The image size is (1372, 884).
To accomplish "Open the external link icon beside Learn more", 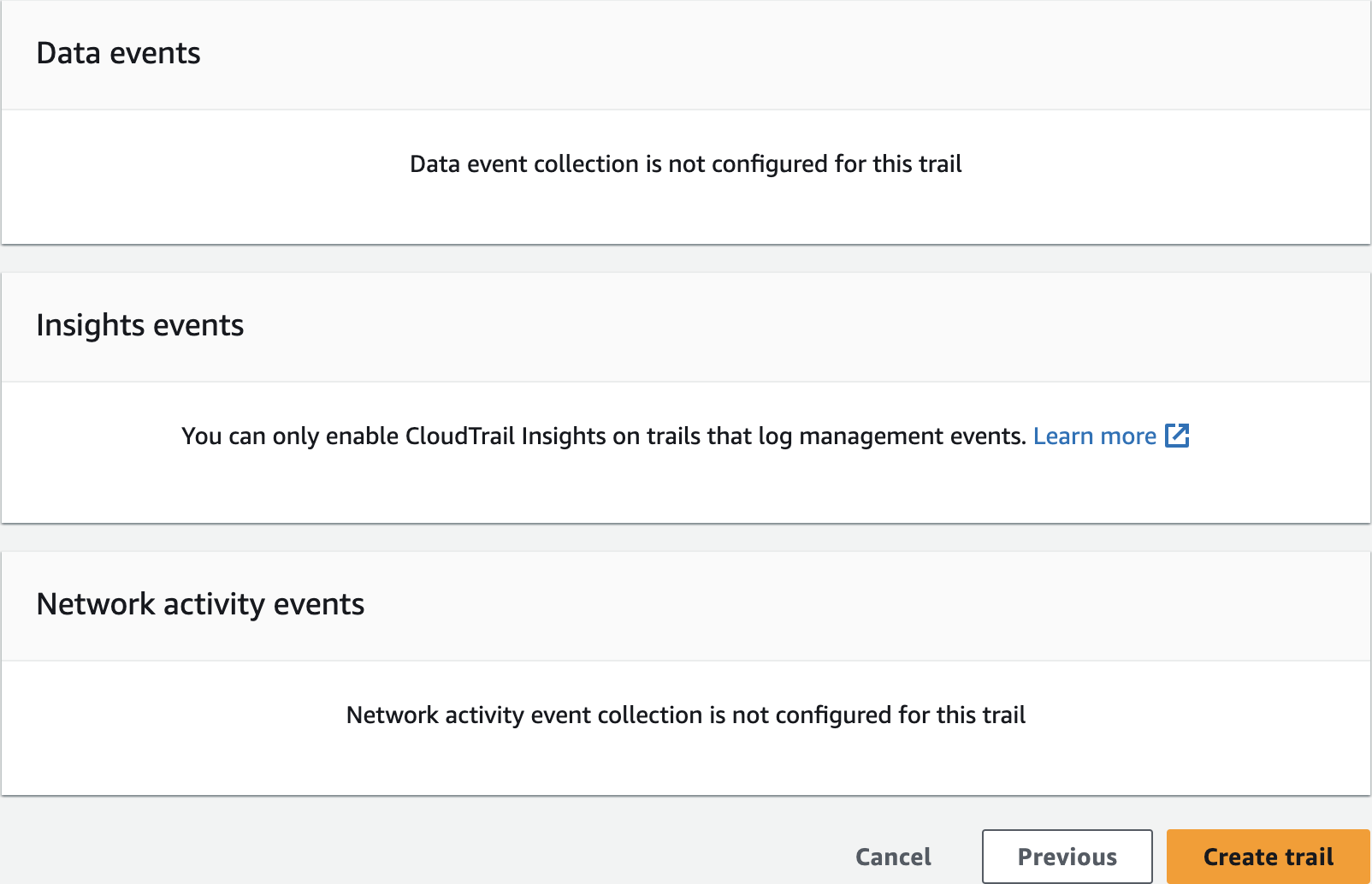I will coord(1177,436).
